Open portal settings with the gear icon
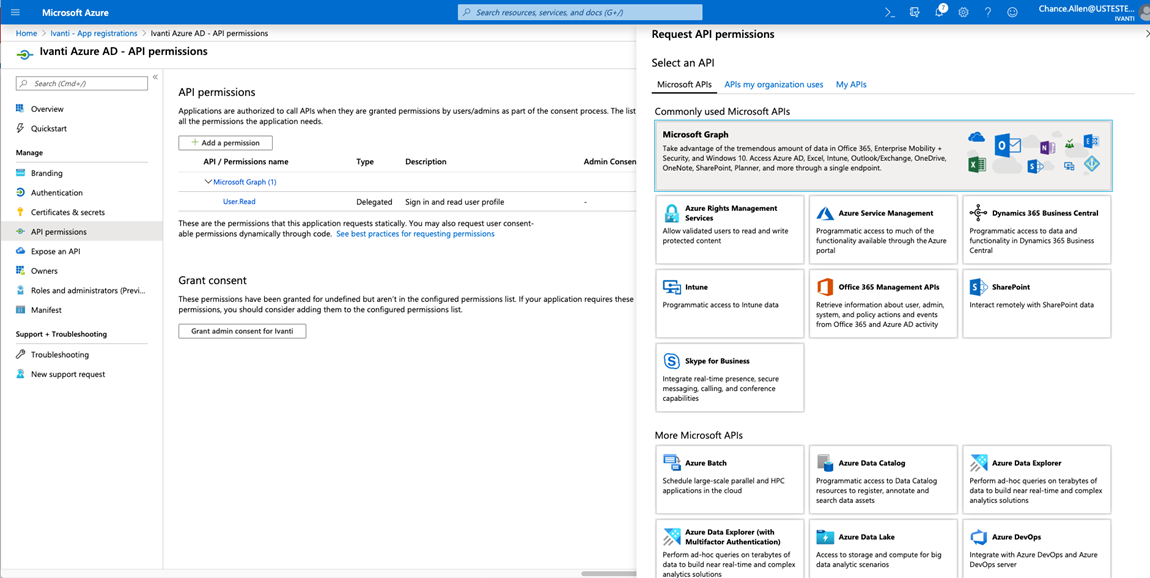This screenshot has height=578, width=1150. tap(962, 13)
